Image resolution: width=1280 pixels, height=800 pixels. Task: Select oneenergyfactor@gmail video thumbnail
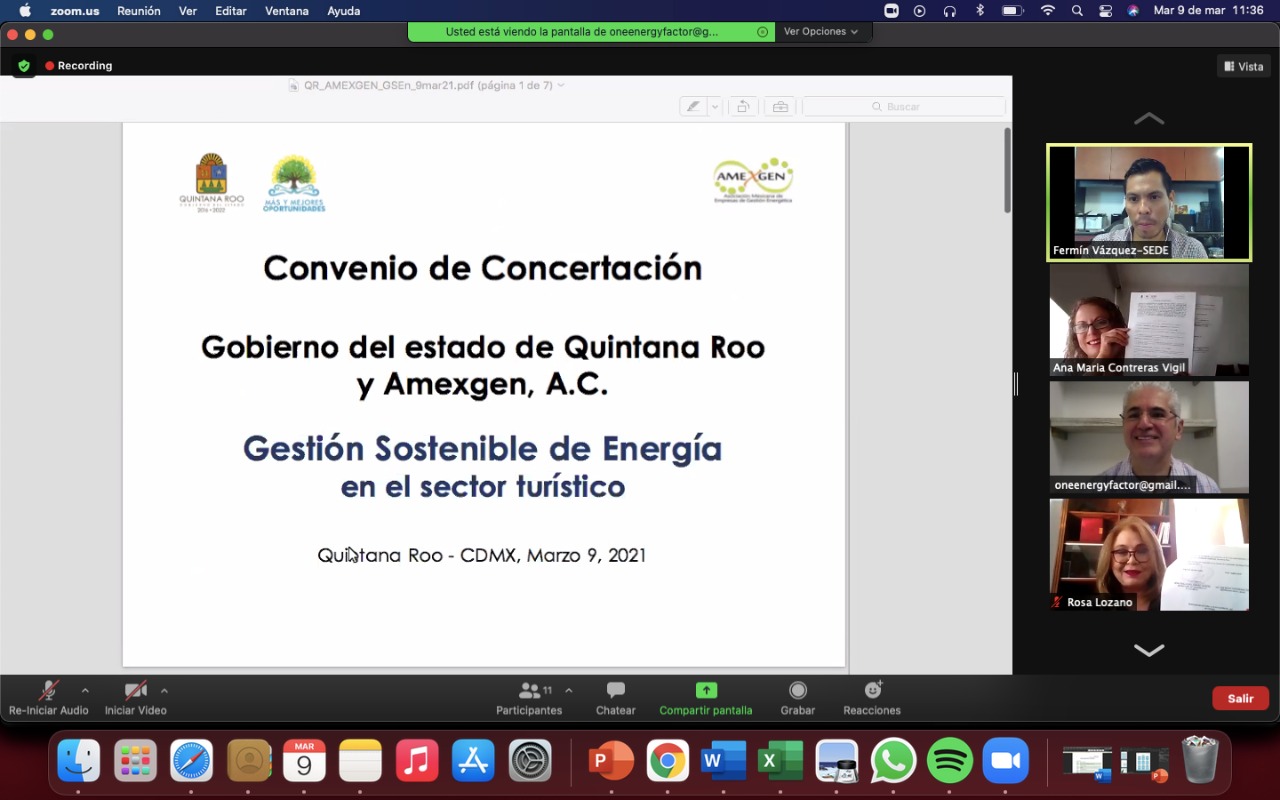pyautogui.click(x=1149, y=437)
